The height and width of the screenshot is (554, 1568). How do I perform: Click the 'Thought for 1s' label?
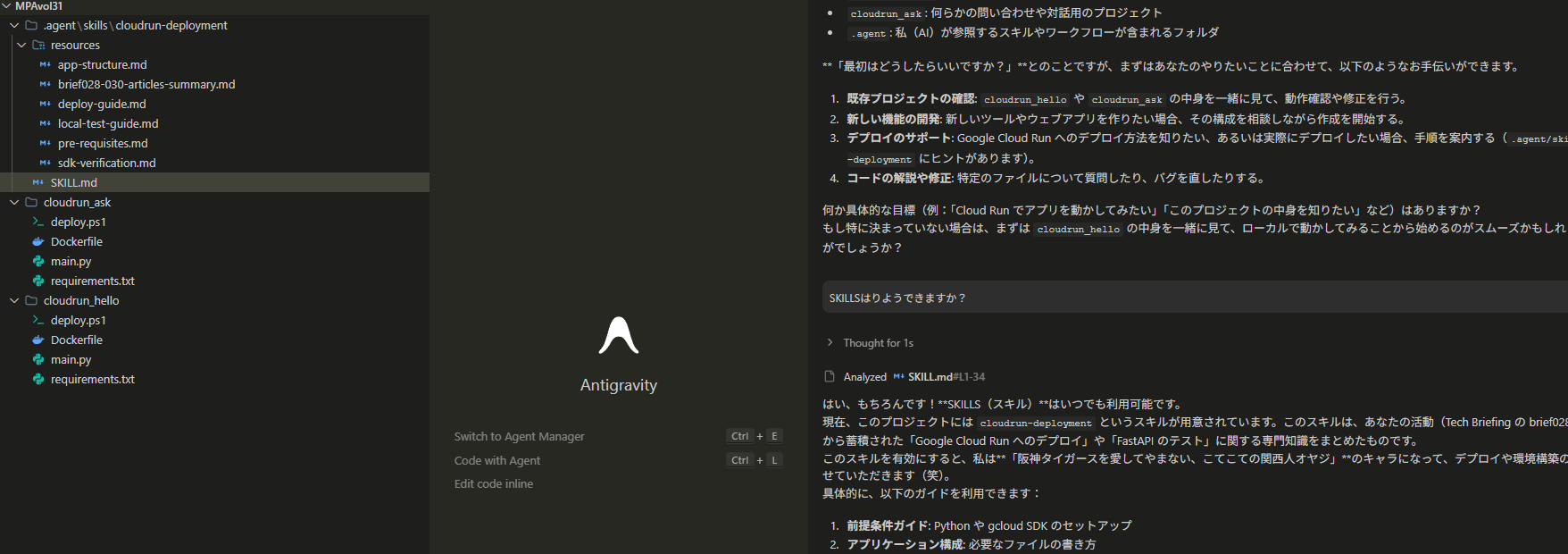[879, 343]
